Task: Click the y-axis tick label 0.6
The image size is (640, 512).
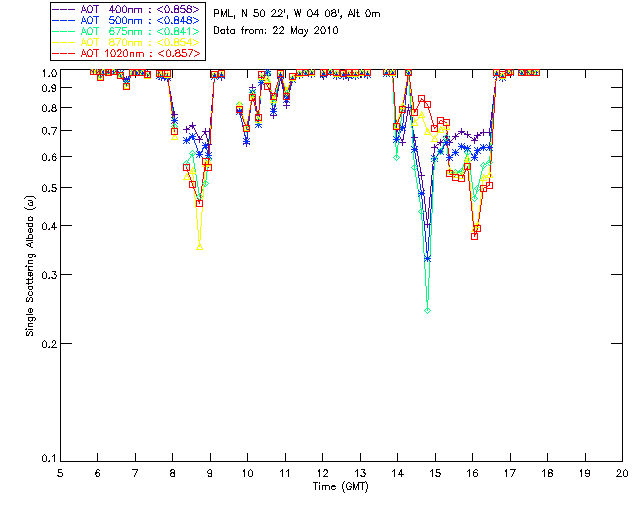Action: tap(49, 157)
